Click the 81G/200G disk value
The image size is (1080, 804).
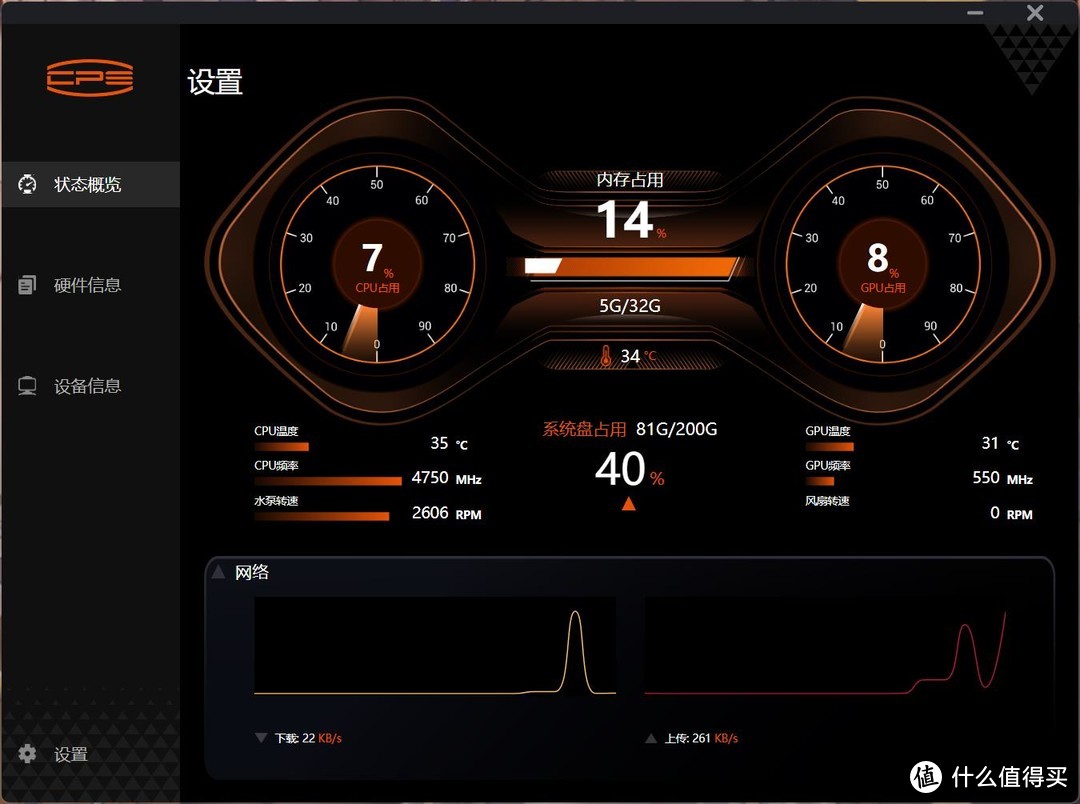pos(676,429)
